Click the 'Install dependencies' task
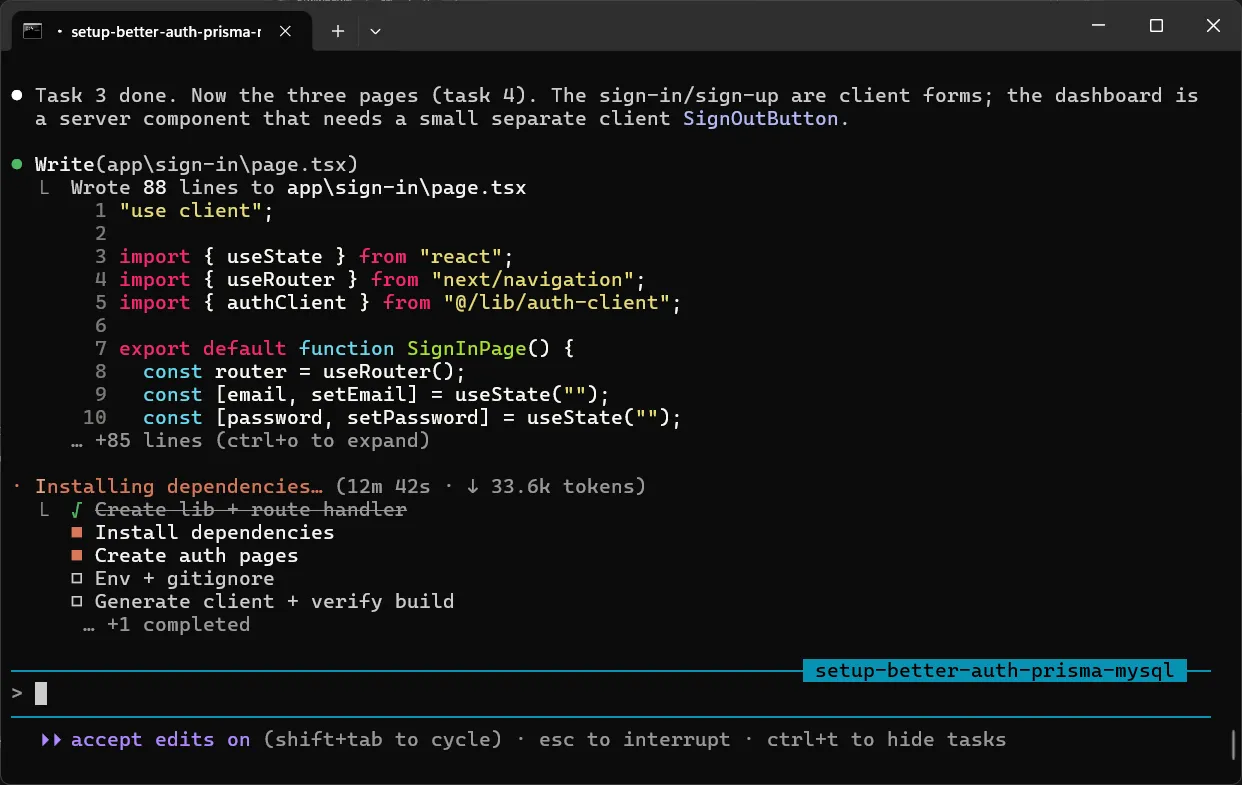 pos(214,532)
